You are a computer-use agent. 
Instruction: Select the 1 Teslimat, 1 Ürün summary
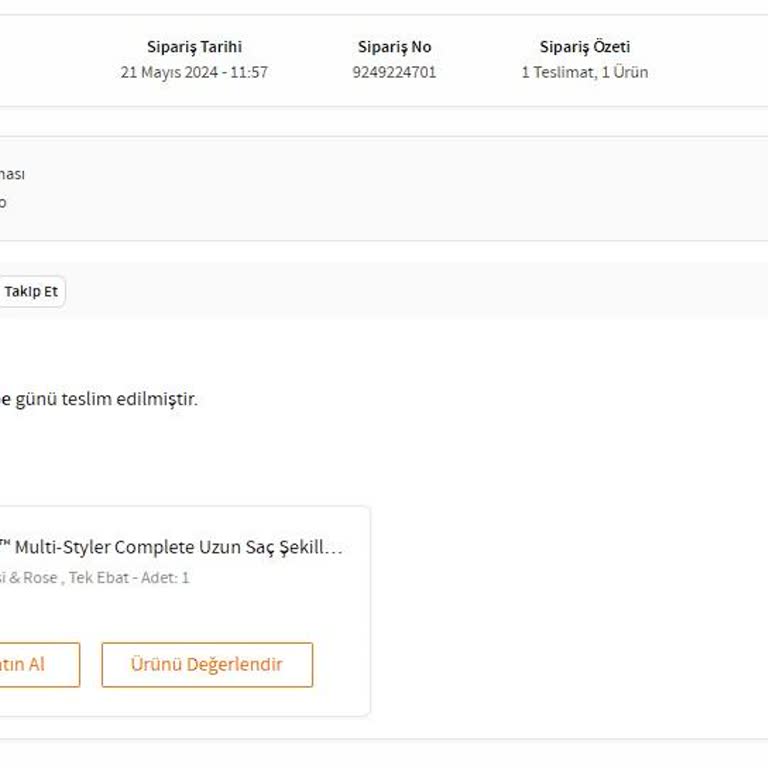[x=585, y=72]
